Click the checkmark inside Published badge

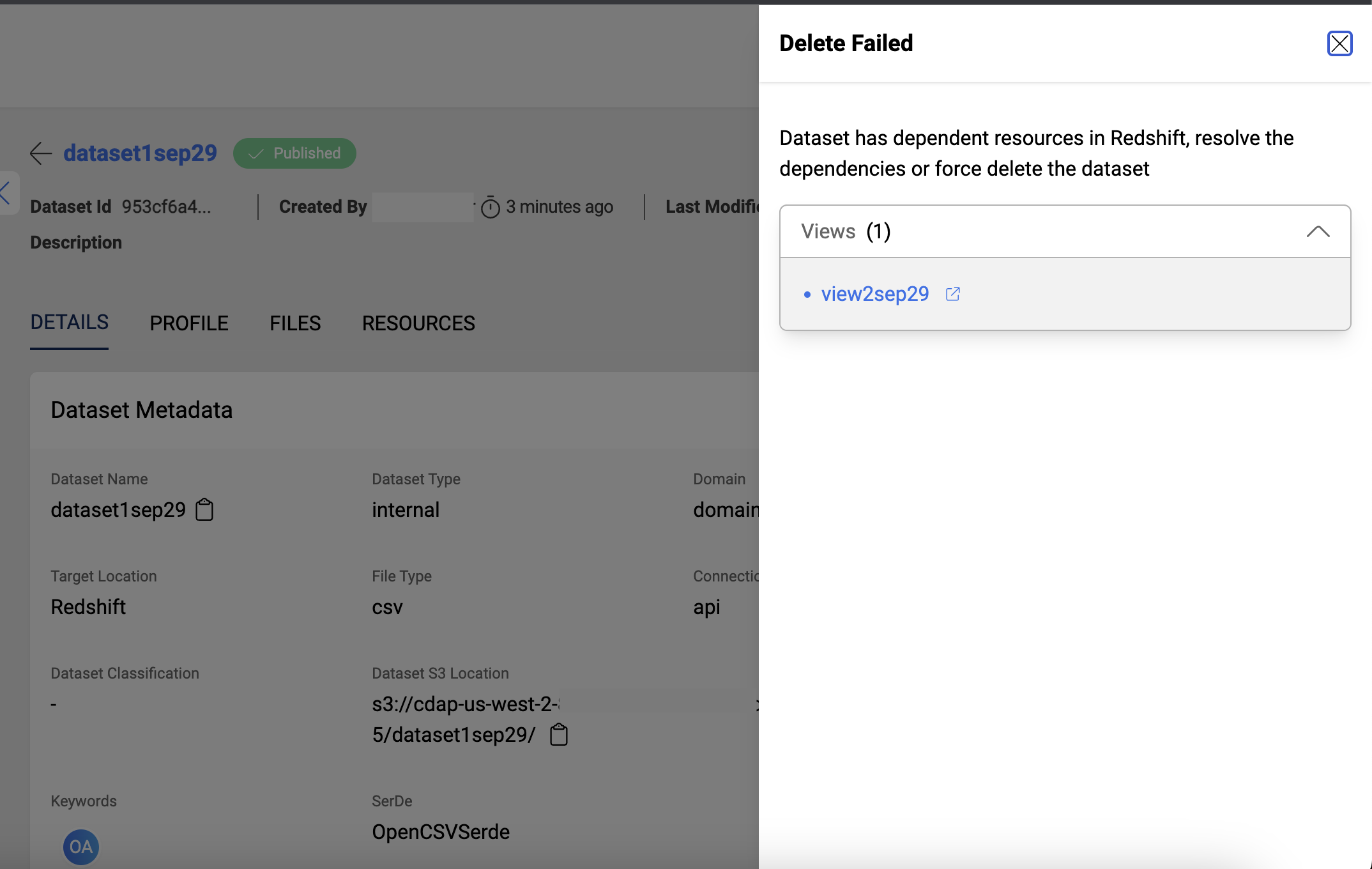[257, 154]
